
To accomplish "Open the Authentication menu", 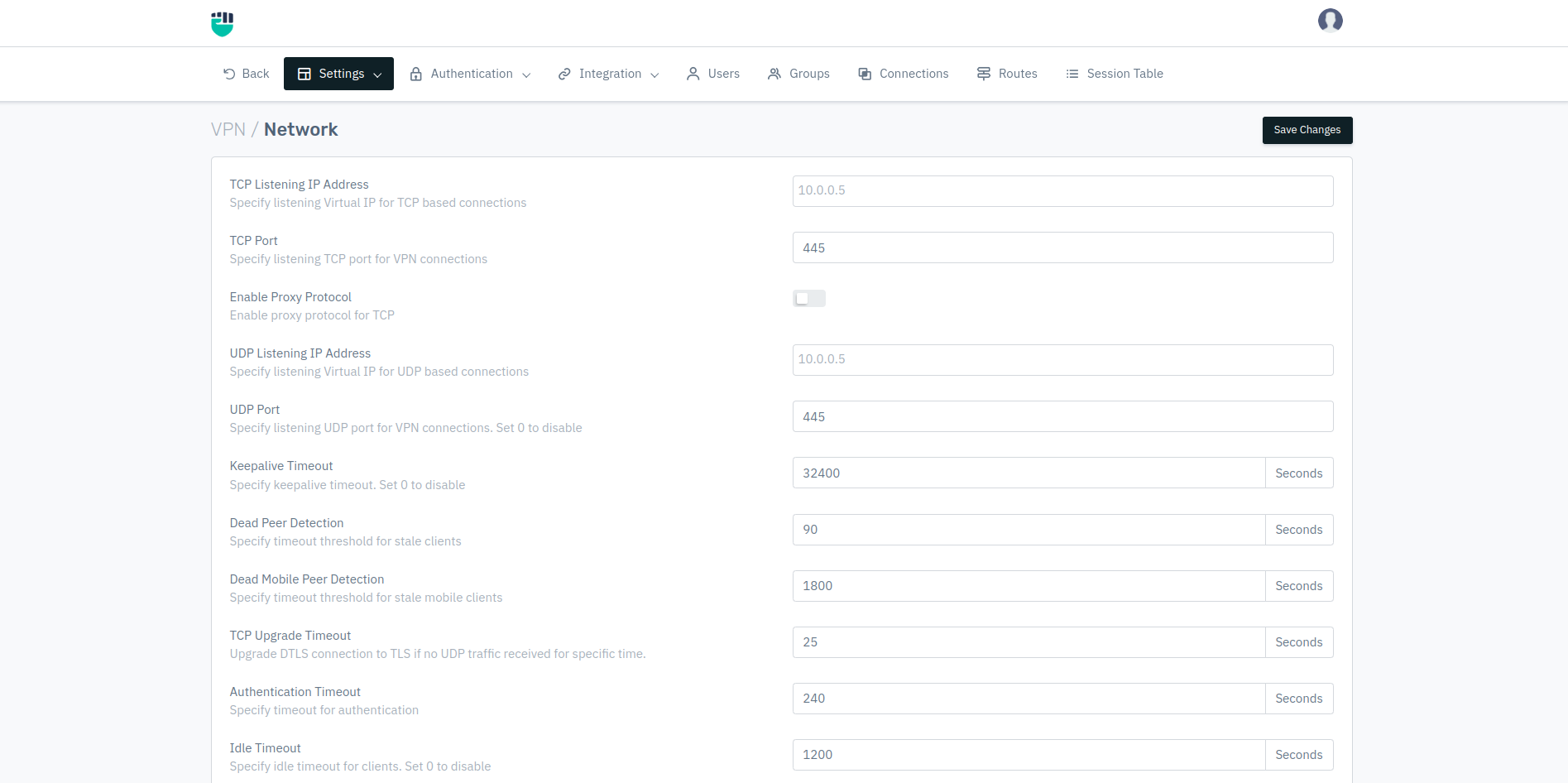I will point(470,74).
